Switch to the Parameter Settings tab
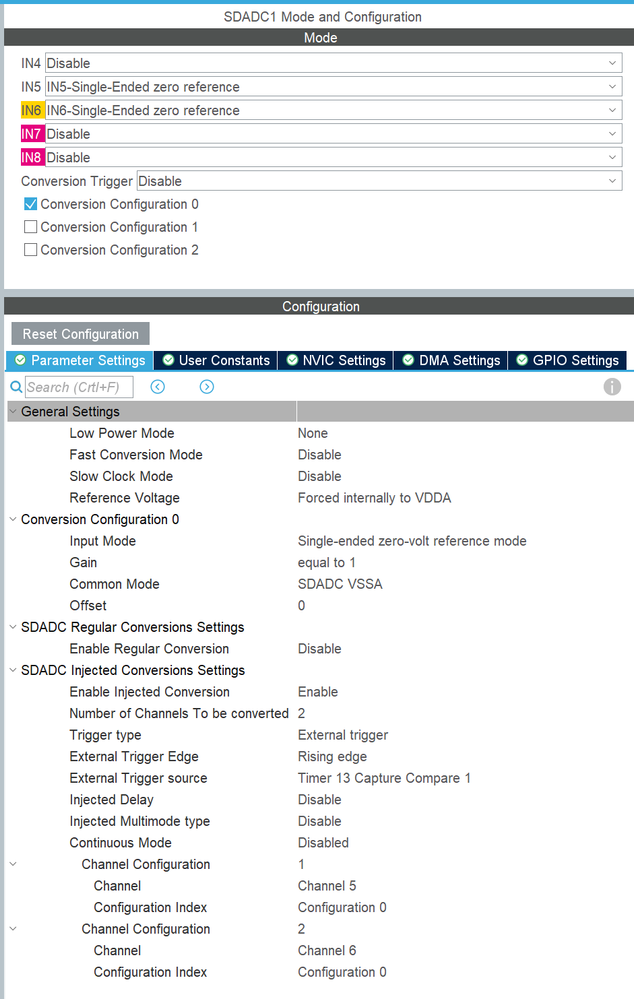Viewport: 634px width, 999px height. (x=80, y=360)
